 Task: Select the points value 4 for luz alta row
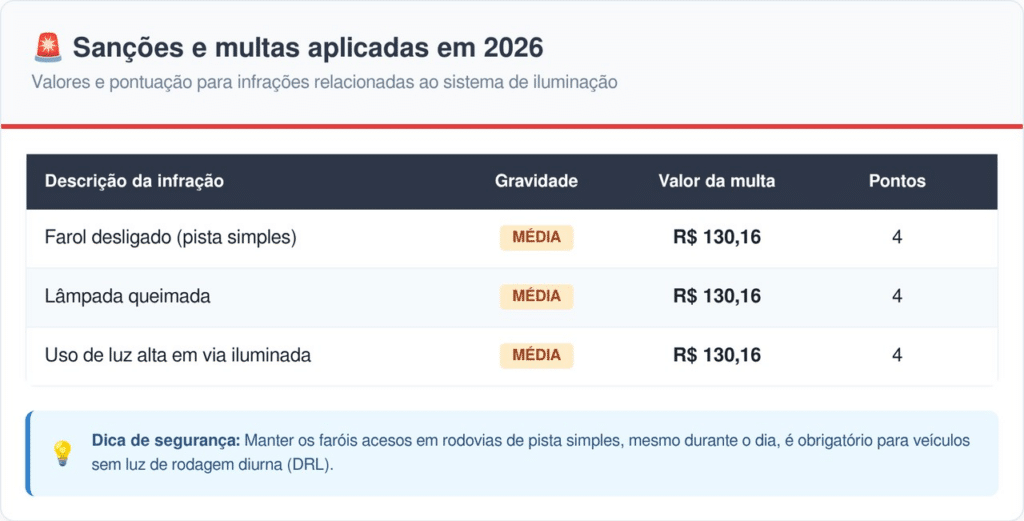pos(897,355)
